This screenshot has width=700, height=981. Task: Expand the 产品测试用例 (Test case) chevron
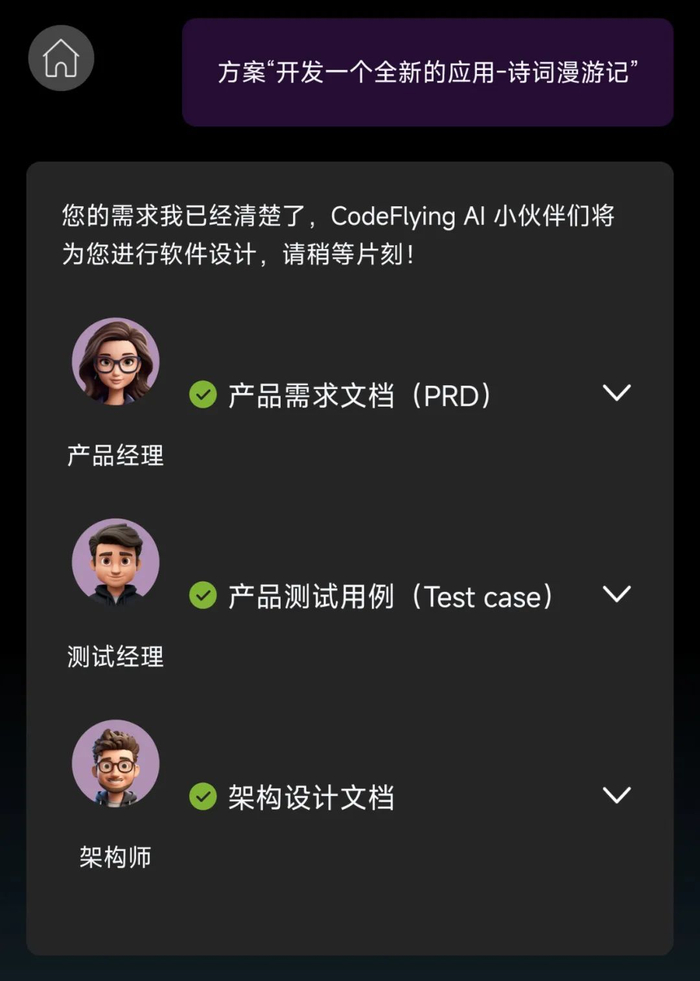click(x=616, y=594)
